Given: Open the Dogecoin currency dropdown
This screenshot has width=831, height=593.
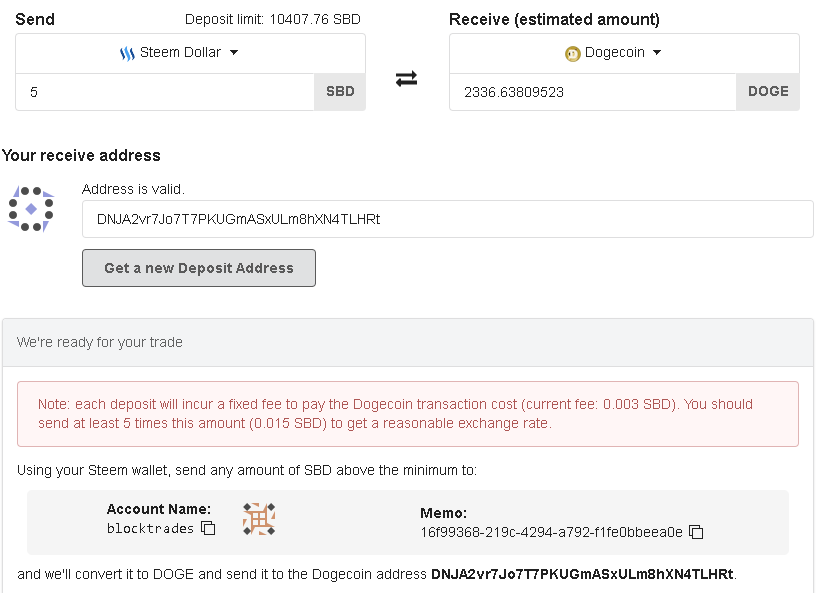Looking at the screenshot, I should point(624,53).
